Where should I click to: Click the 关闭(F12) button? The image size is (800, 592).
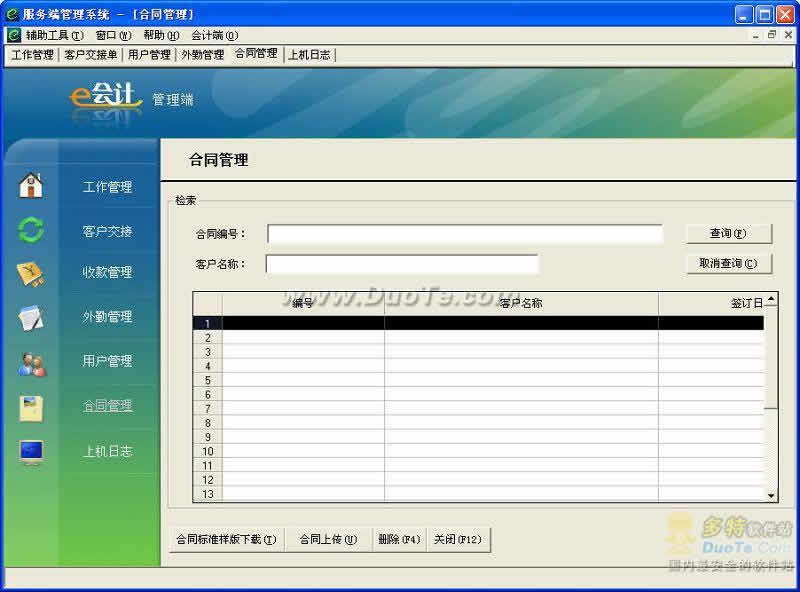click(458, 539)
